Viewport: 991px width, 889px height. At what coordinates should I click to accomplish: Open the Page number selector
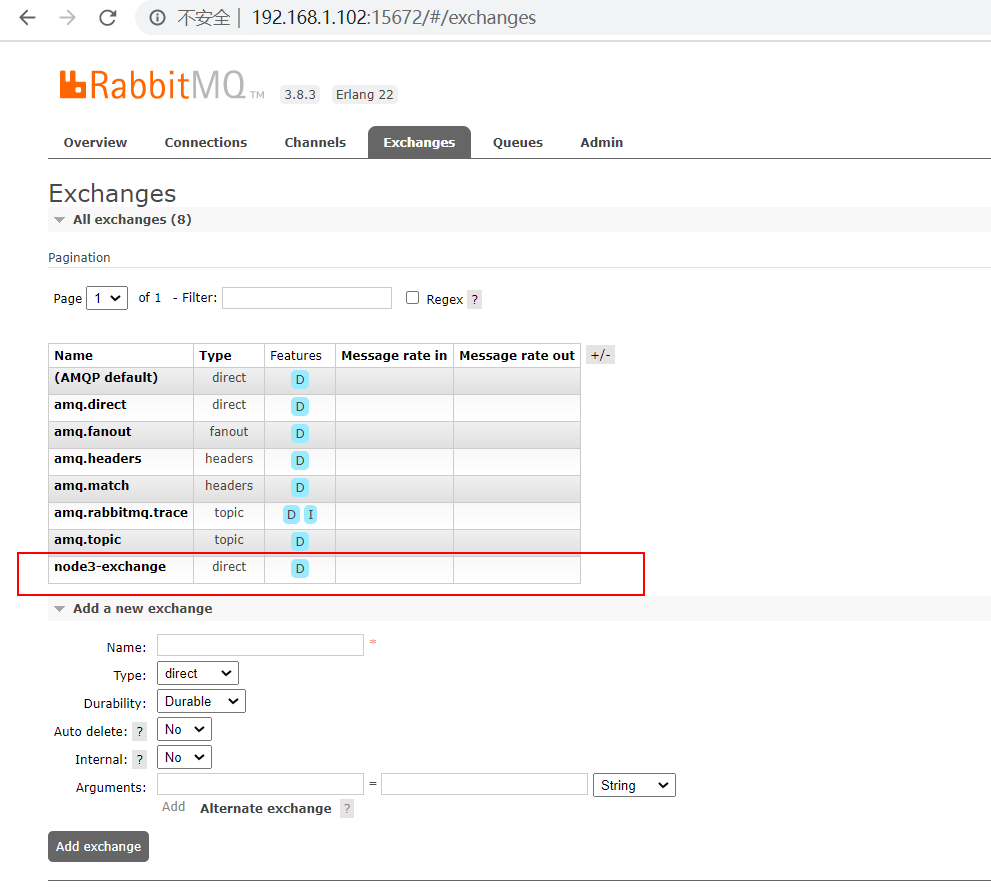pyautogui.click(x=106, y=298)
